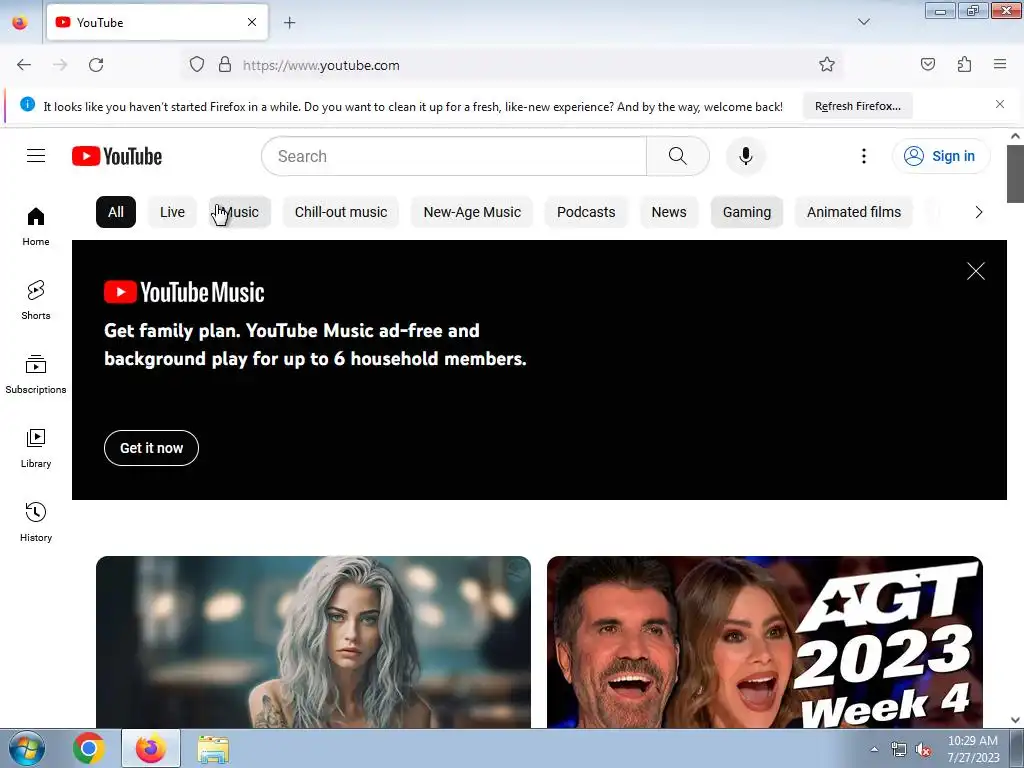
Task: Close the YouTube Music promo banner
Action: [976, 271]
